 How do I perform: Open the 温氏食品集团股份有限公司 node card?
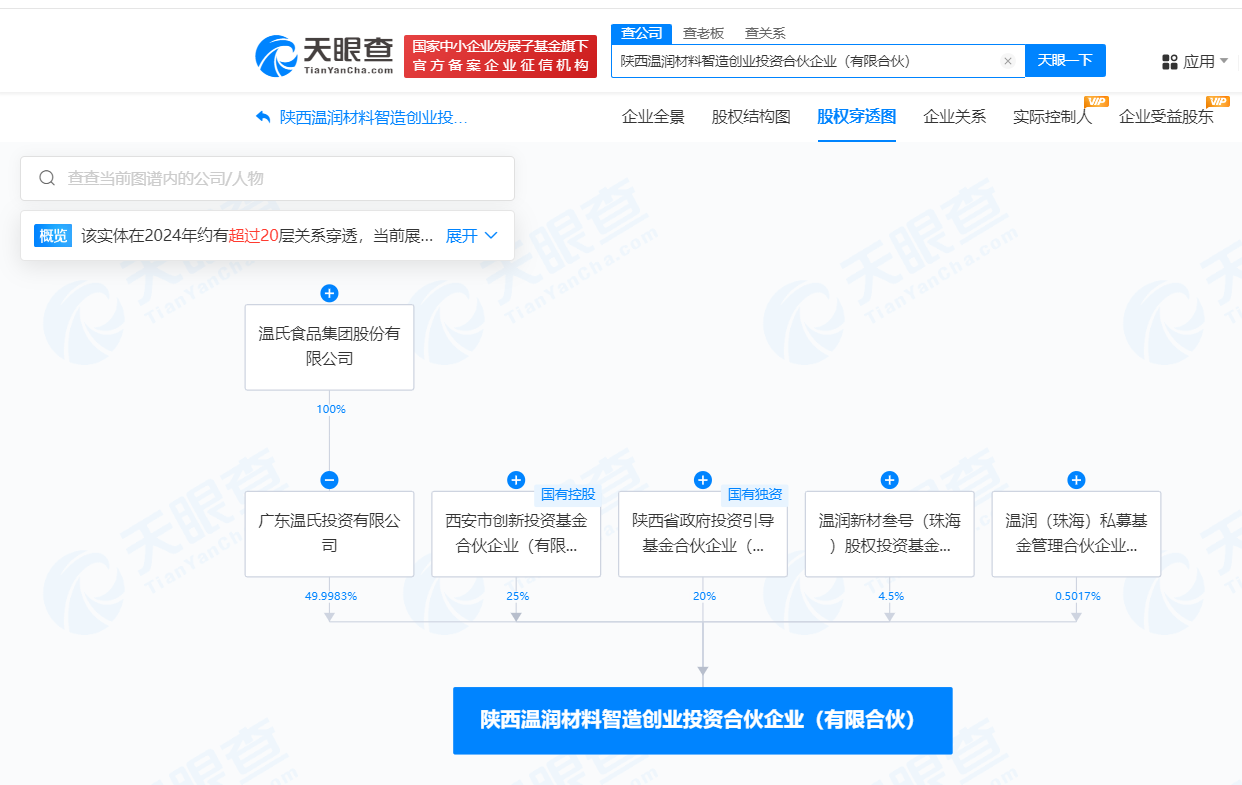click(x=329, y=346)
